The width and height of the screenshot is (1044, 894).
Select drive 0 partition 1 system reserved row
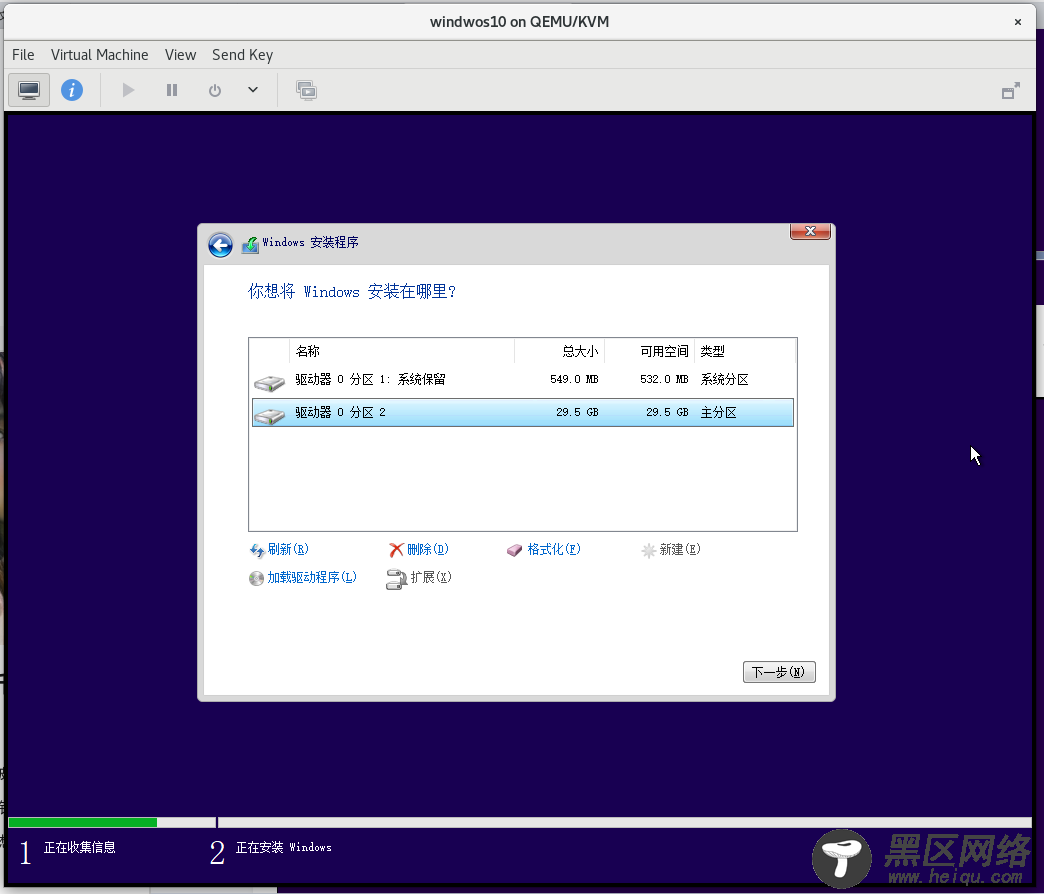click(x=523, y=380)
